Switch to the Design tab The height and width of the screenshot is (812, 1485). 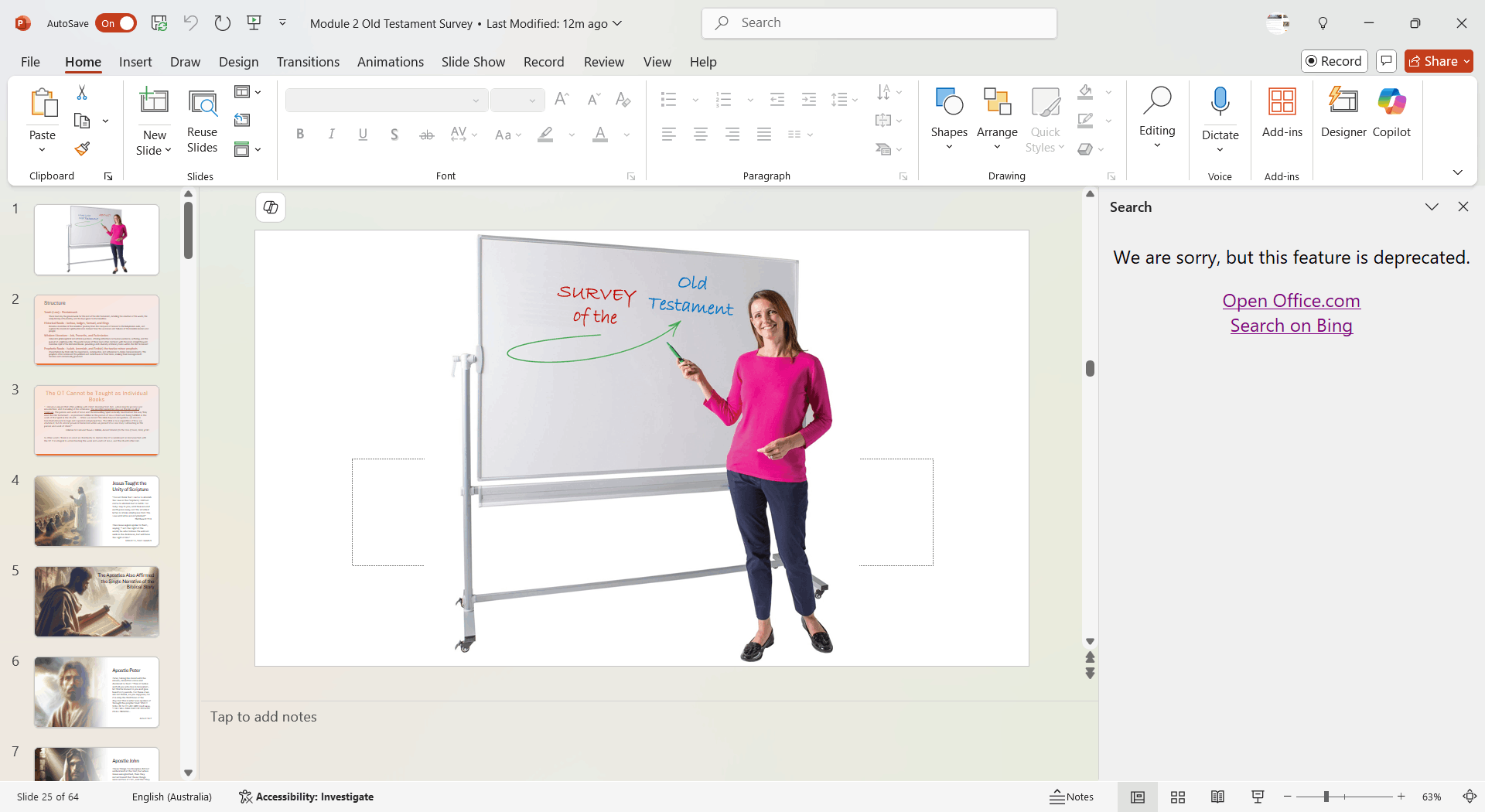coord(238,62)
